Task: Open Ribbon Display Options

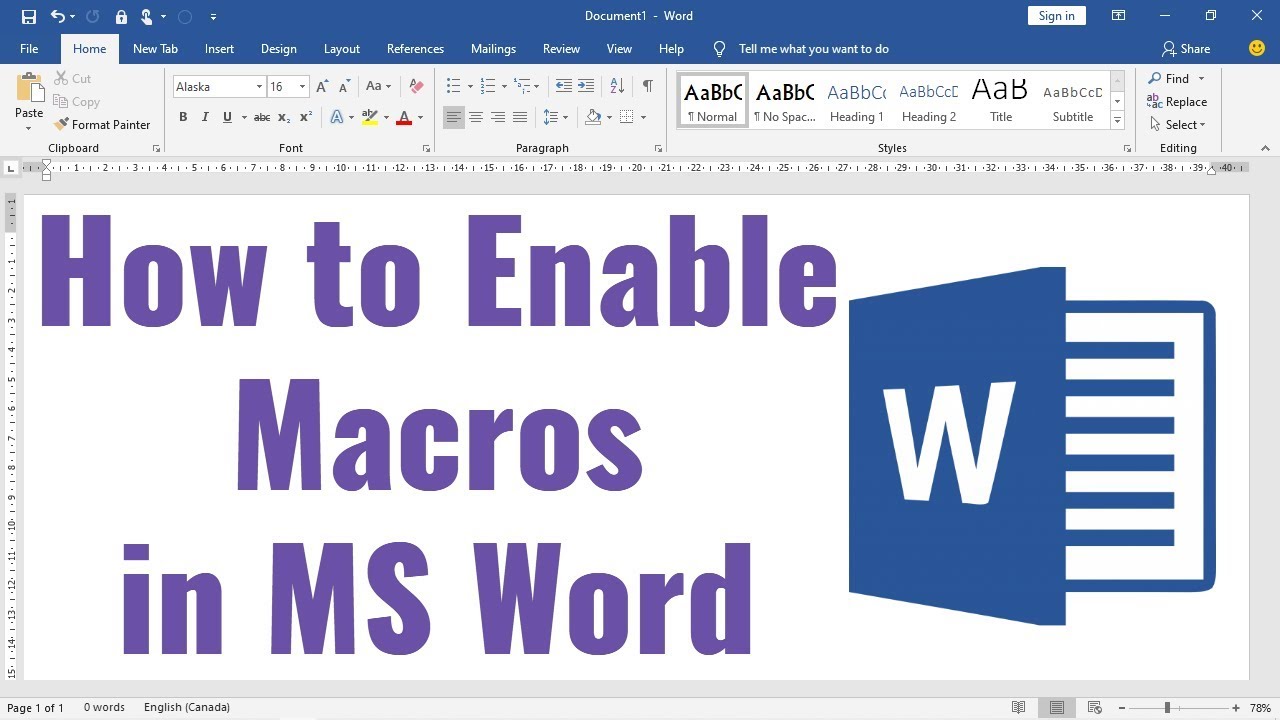Action: coord(1119,16)
